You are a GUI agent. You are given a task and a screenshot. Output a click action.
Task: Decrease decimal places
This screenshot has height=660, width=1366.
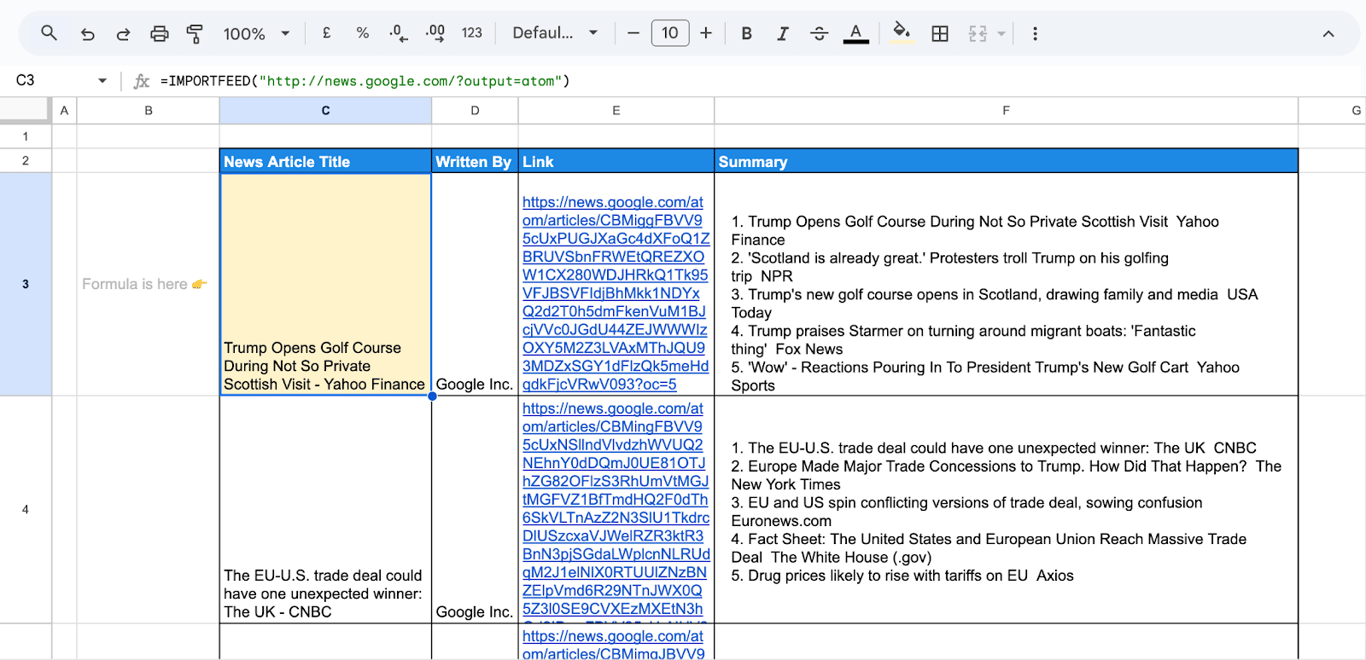coord(398,33)
